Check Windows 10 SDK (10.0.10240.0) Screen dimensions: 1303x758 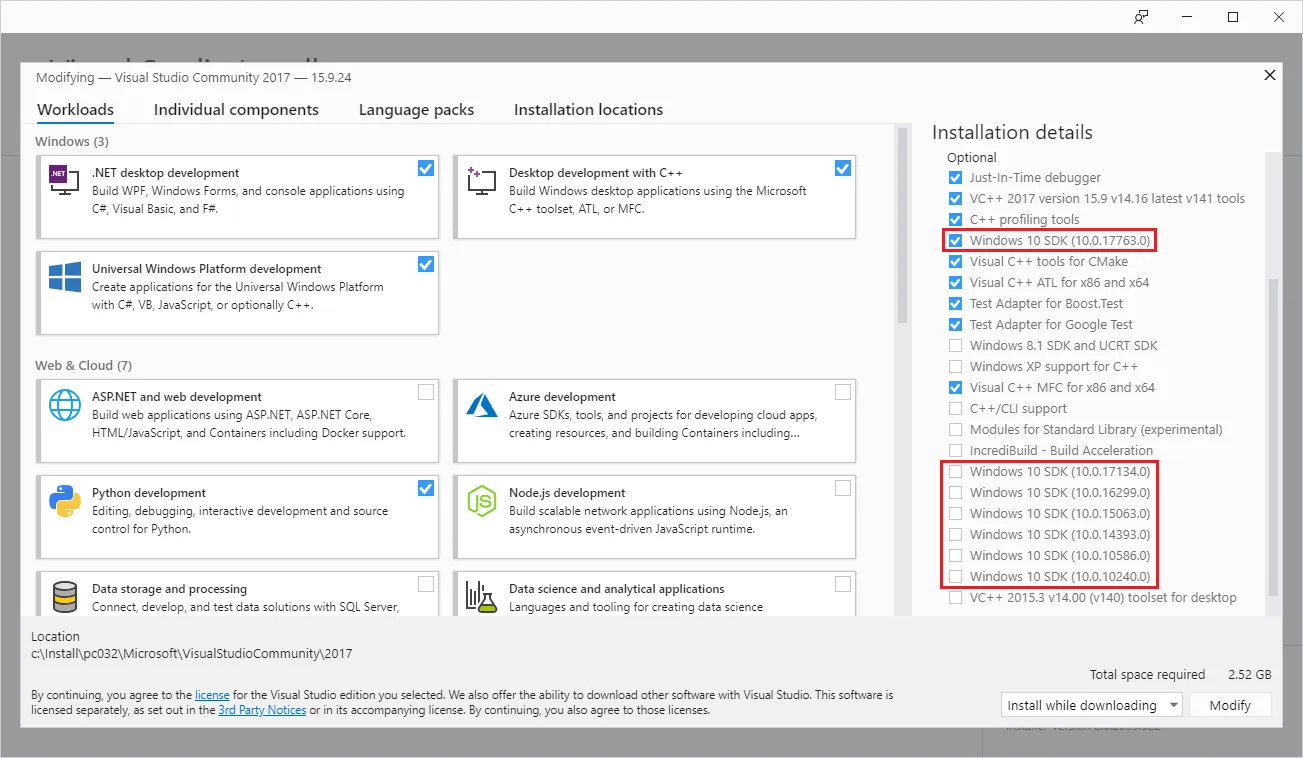pyautogui.click(x=955, y=577)
